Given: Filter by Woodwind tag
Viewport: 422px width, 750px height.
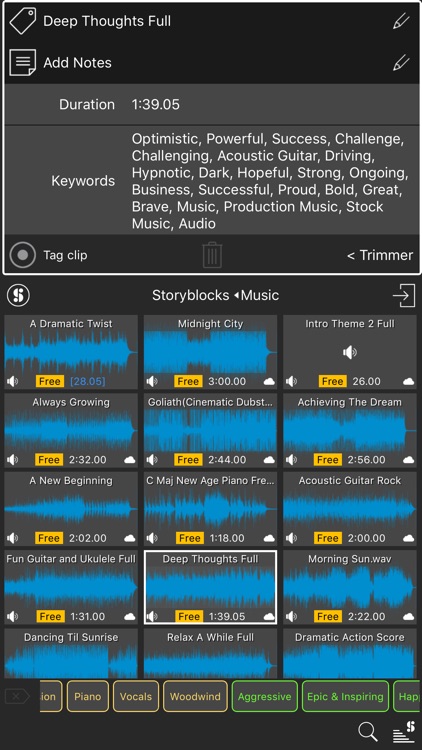Looking at the screenshot, I should [195, 696].
